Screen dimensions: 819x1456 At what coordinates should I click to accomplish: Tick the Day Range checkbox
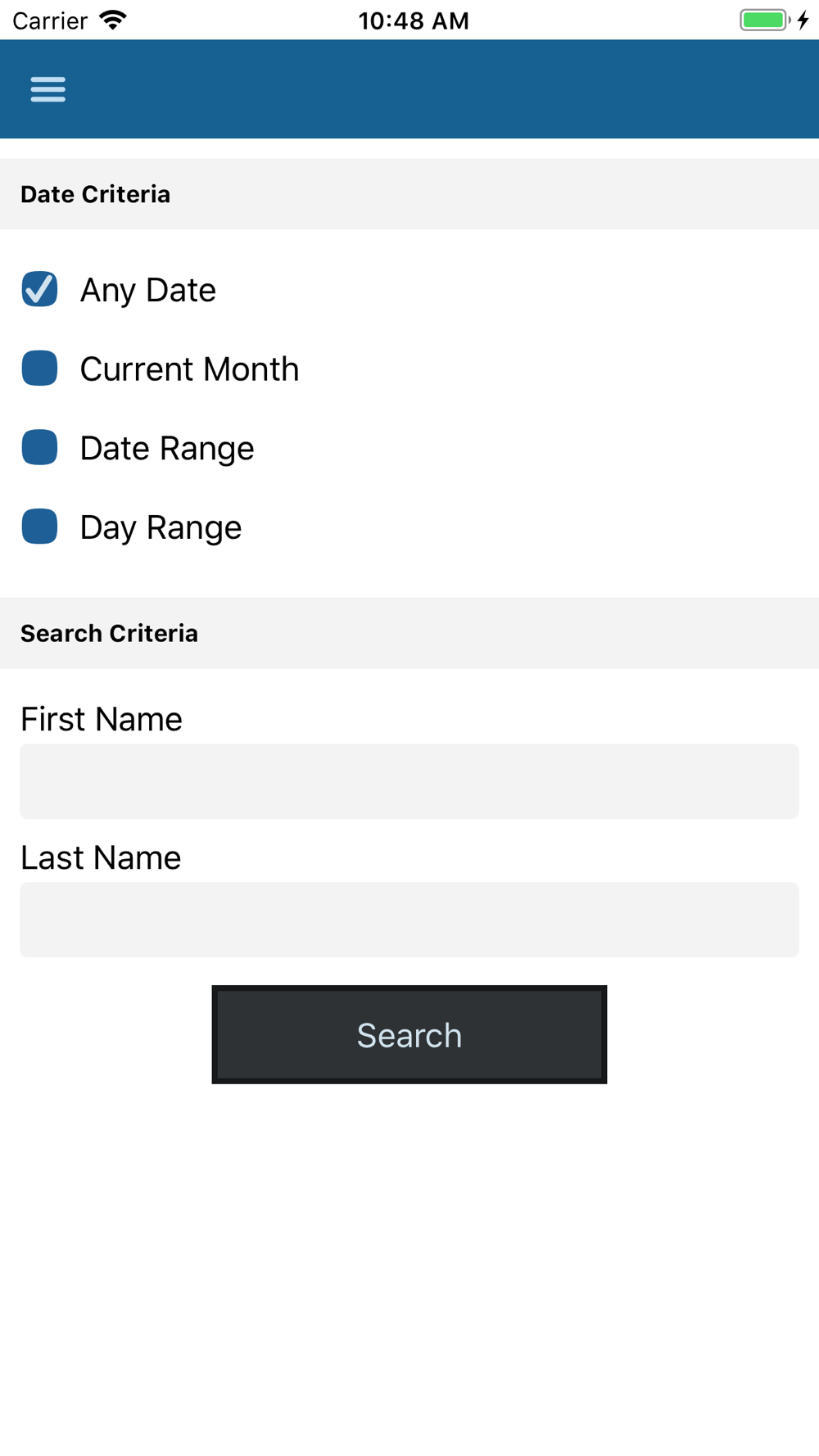(39, 527)
